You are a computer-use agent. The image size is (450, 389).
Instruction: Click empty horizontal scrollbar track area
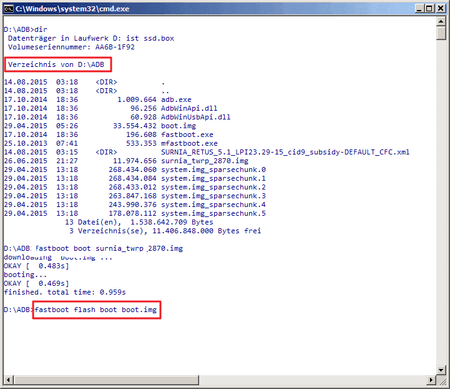click(x=313, y=380)
